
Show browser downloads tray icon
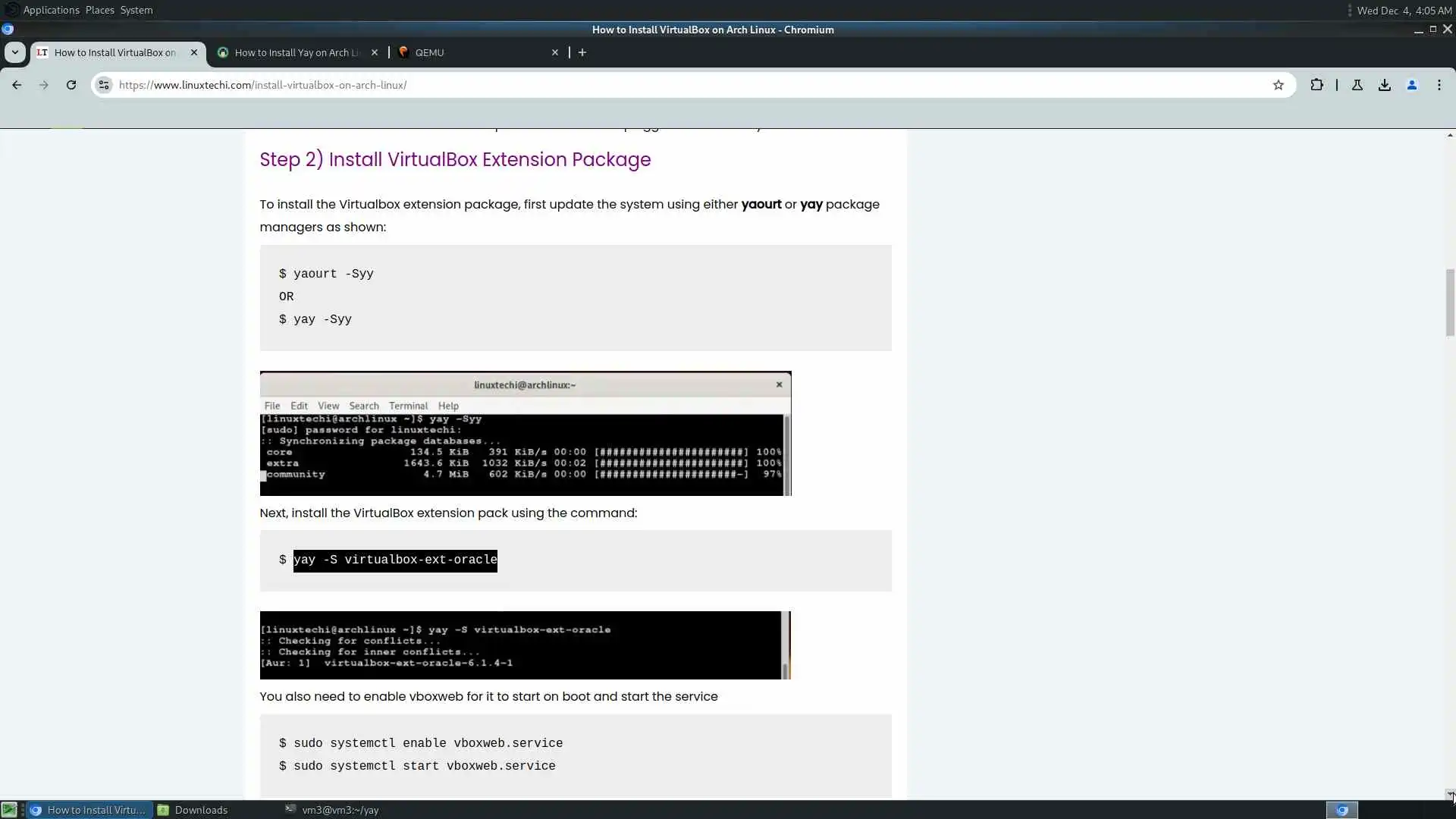click(x=1385, y=85)
